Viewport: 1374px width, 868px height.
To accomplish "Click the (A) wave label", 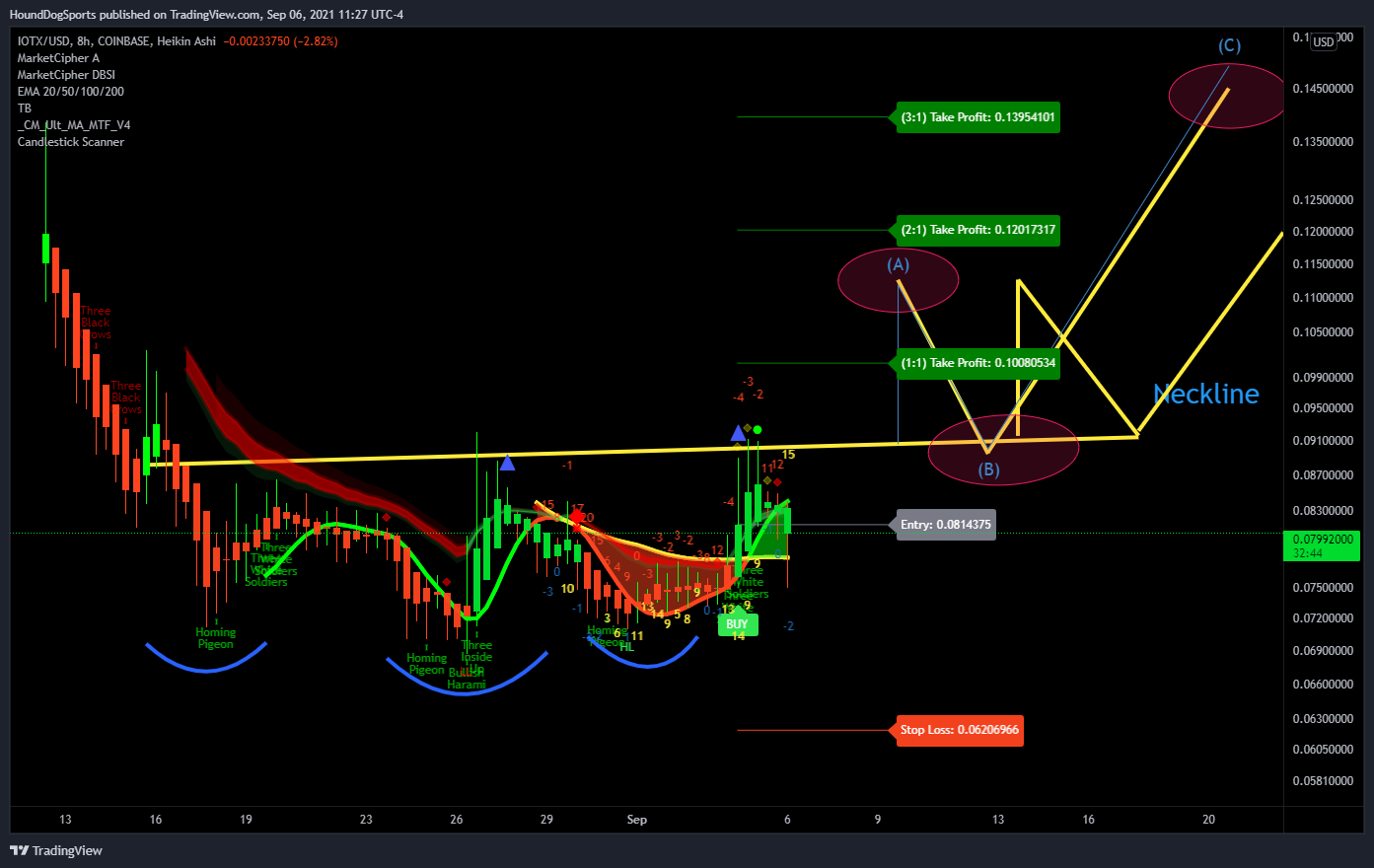I will coord(898,264).
